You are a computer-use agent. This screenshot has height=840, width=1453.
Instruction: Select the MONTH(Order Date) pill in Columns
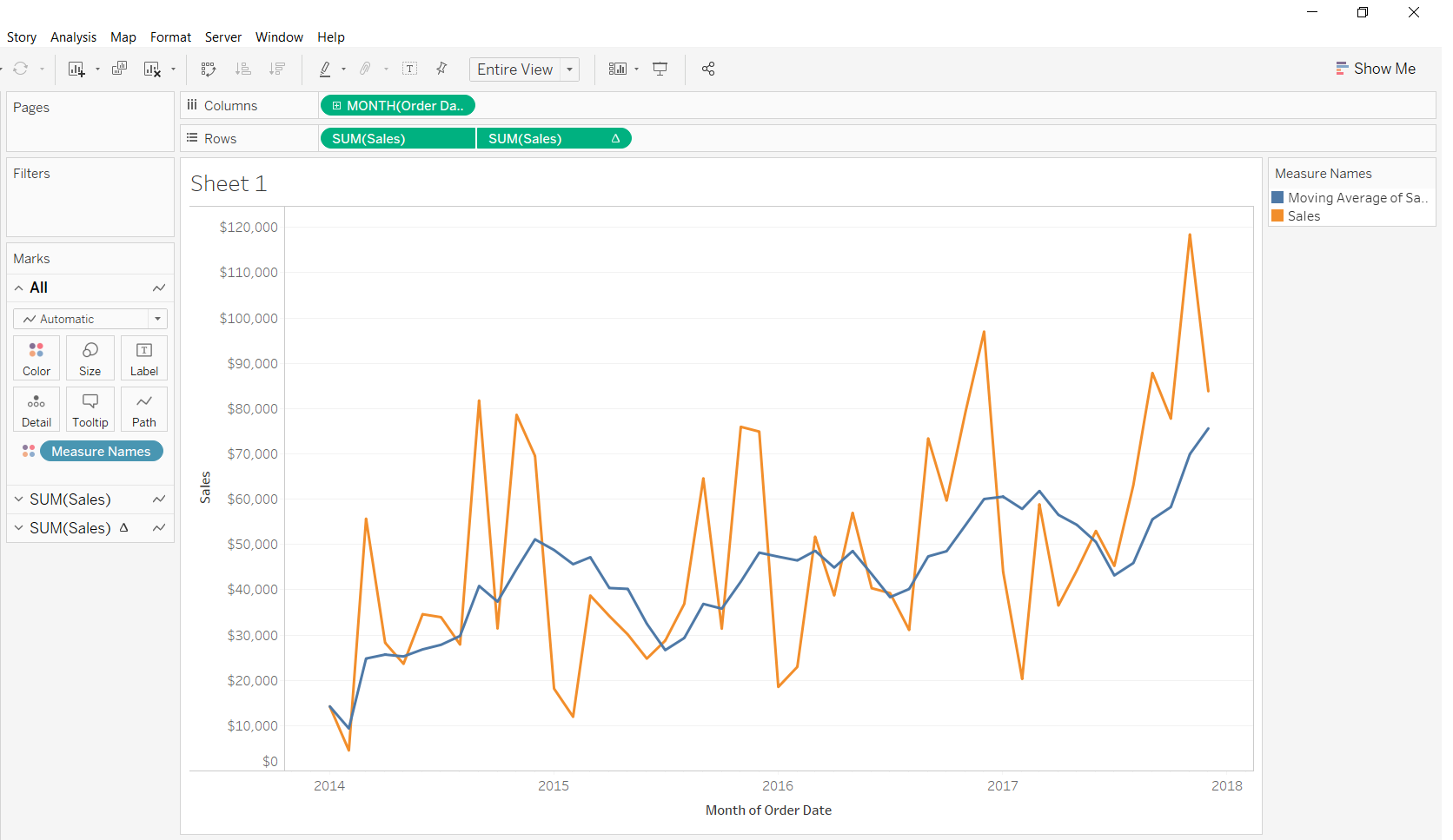tap(398, 106)
